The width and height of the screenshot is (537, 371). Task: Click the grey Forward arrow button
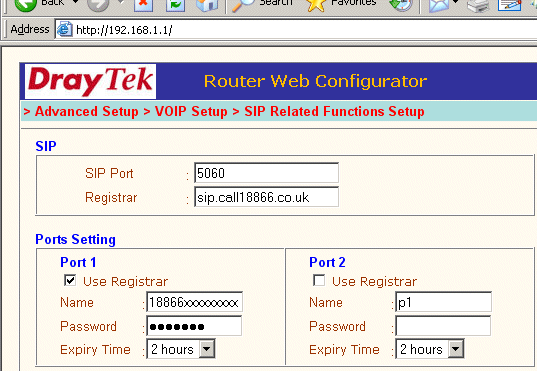point(98,4)
